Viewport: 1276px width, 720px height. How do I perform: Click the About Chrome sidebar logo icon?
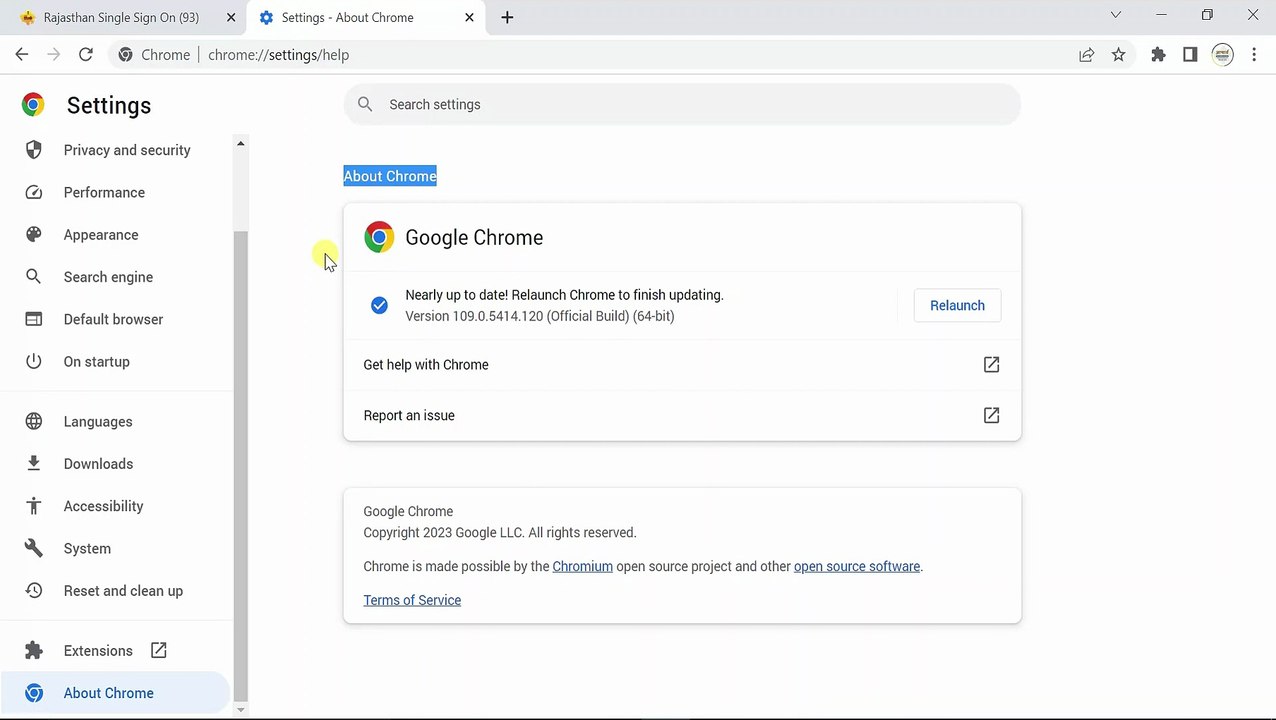(x=34, y=693)
